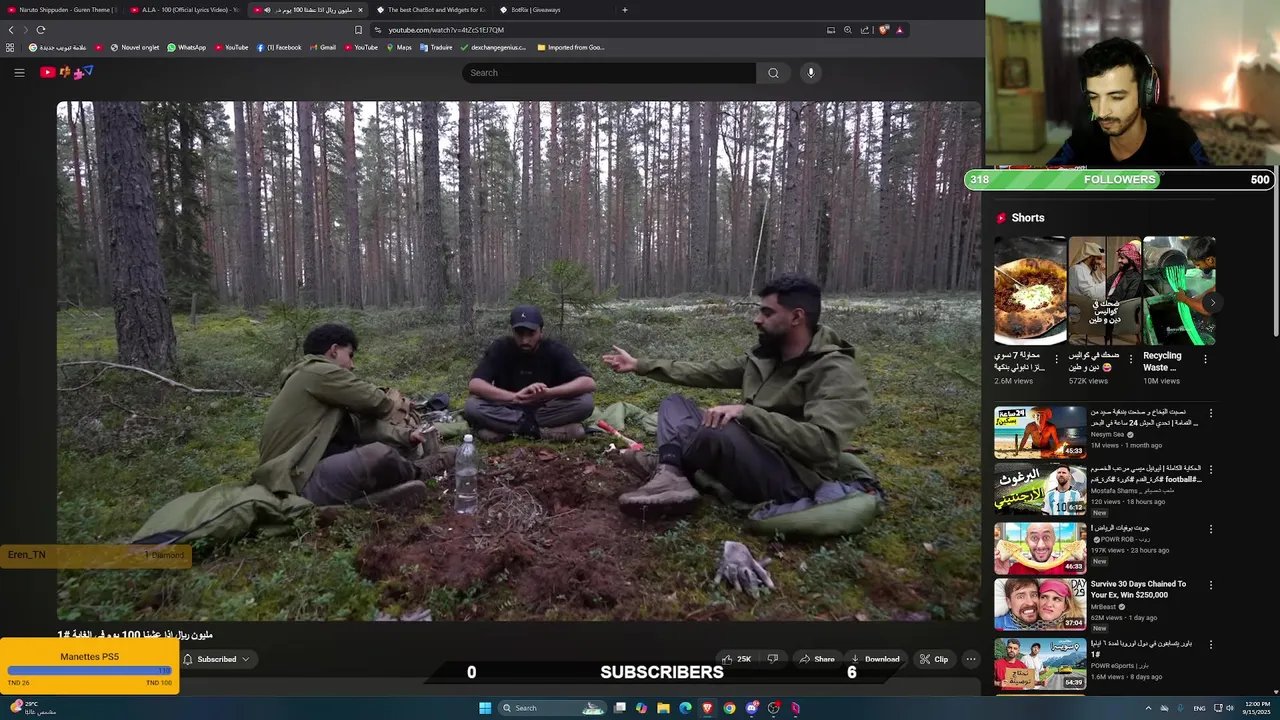Switch to A.L.A 100 Official Lyrics tab
The height and width of the screenshot is (720, 1280).
point(184,10)
